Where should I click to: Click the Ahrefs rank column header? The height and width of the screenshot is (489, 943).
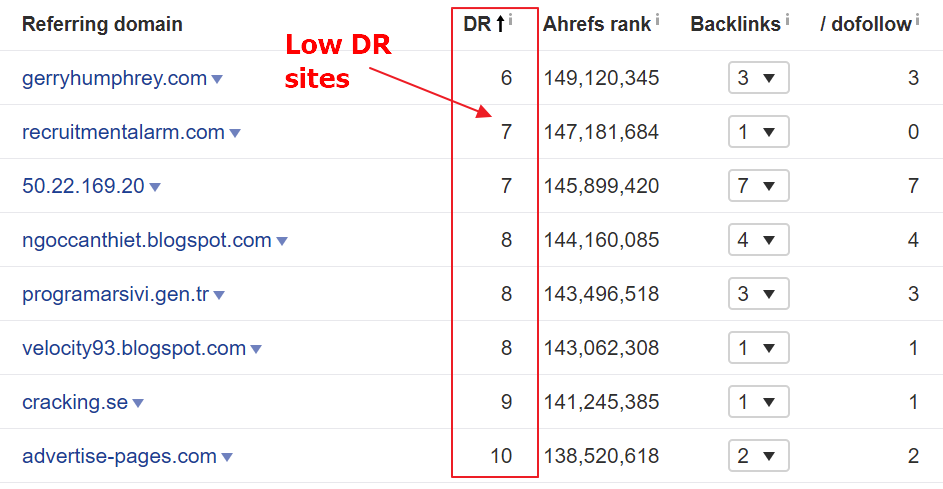597,24
